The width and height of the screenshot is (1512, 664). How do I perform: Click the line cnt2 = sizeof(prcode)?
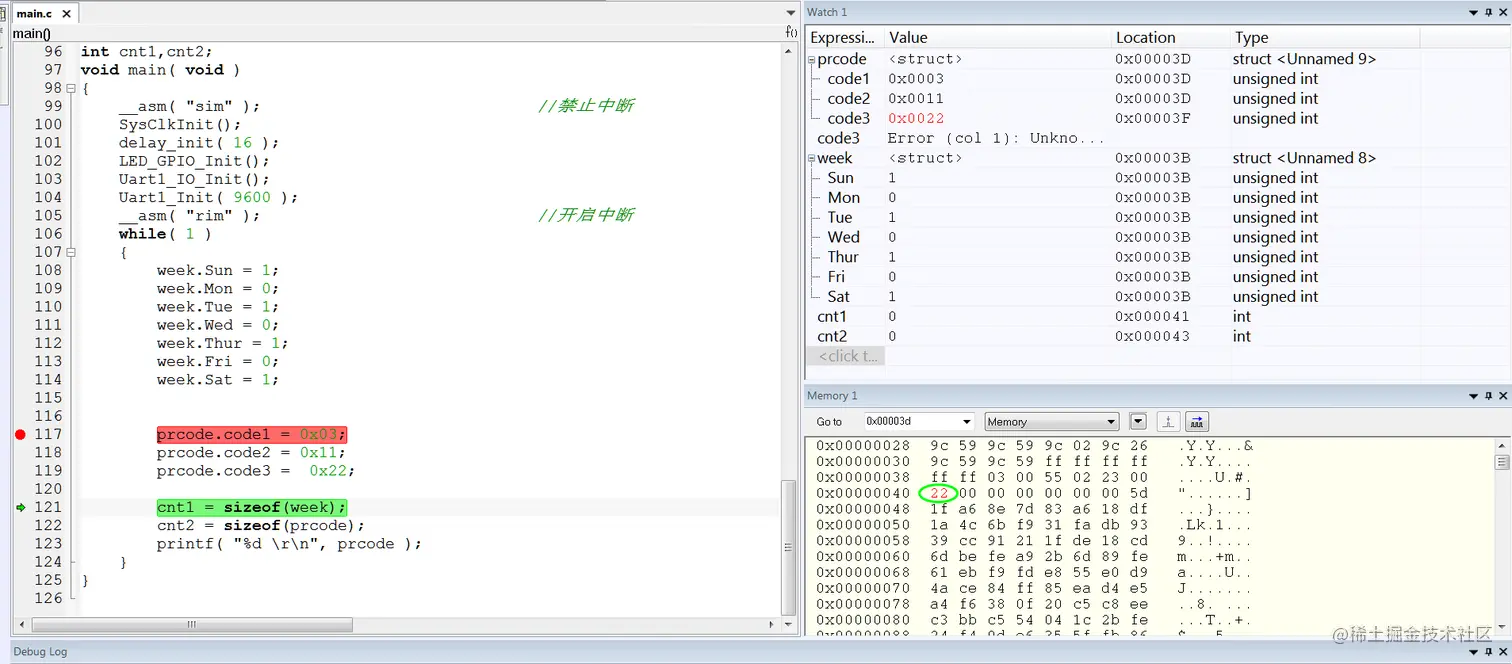261,526
